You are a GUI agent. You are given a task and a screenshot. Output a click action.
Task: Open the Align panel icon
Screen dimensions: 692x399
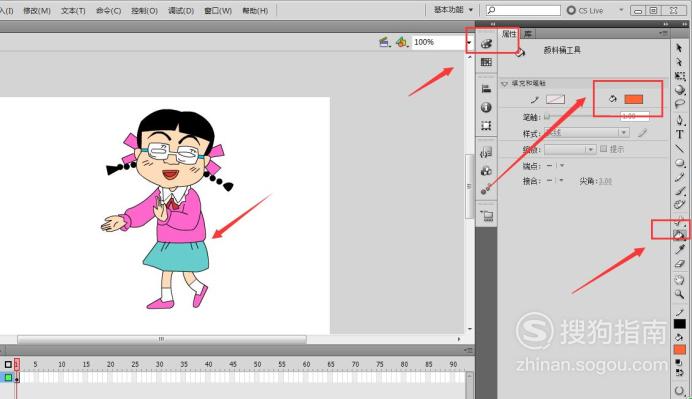[486, 89]
